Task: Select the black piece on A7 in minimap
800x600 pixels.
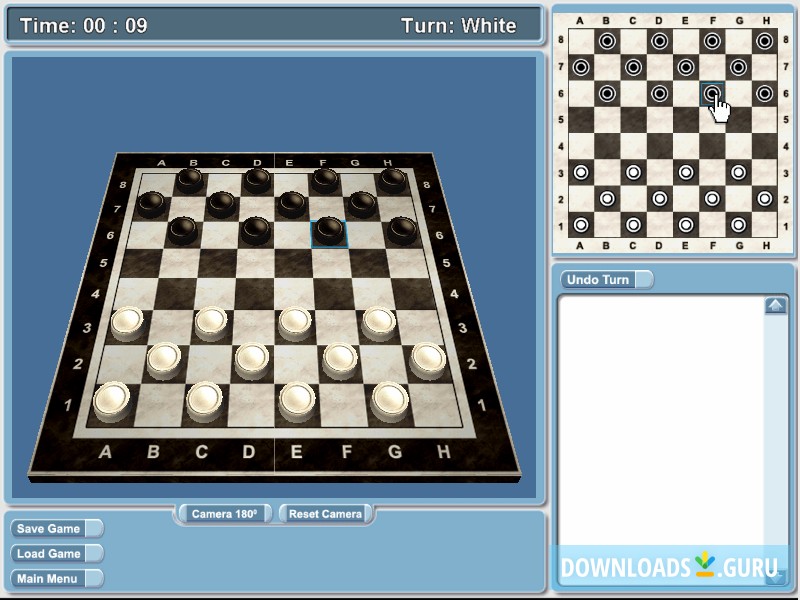Action: pos(582,69)
